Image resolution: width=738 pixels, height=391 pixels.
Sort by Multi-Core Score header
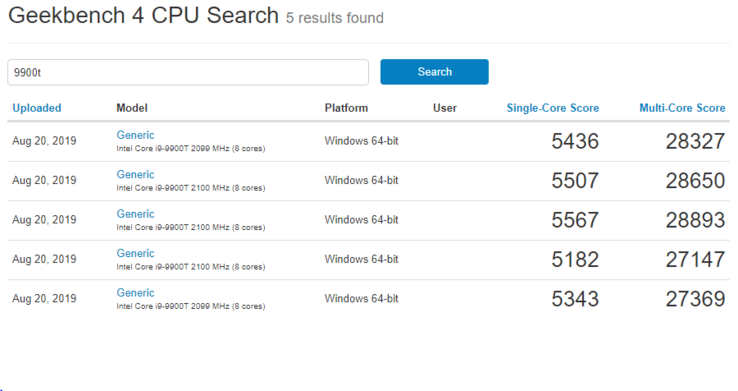(x=682, y=108)
